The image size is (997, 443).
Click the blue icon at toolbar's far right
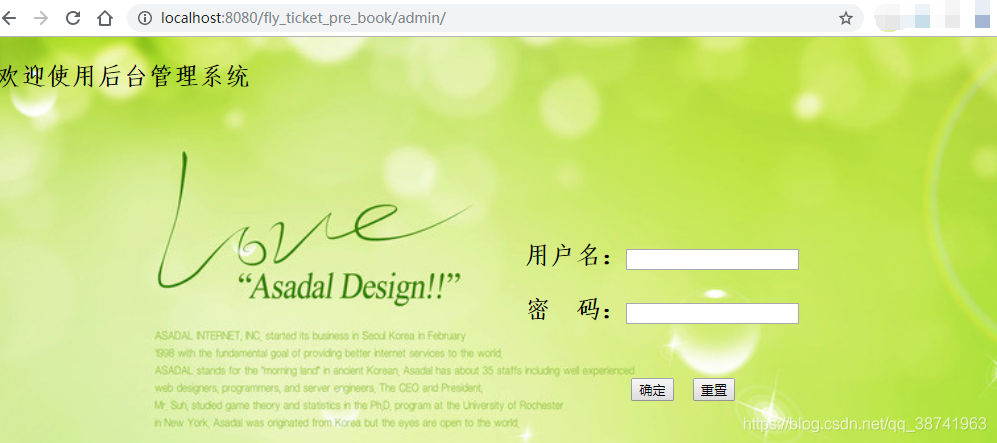coord(982,19)
